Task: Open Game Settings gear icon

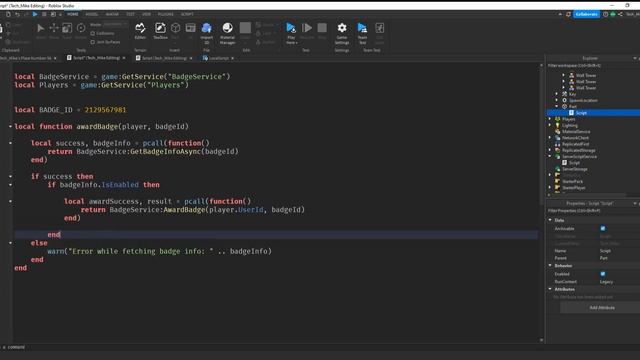Action: tap(342, 28)
